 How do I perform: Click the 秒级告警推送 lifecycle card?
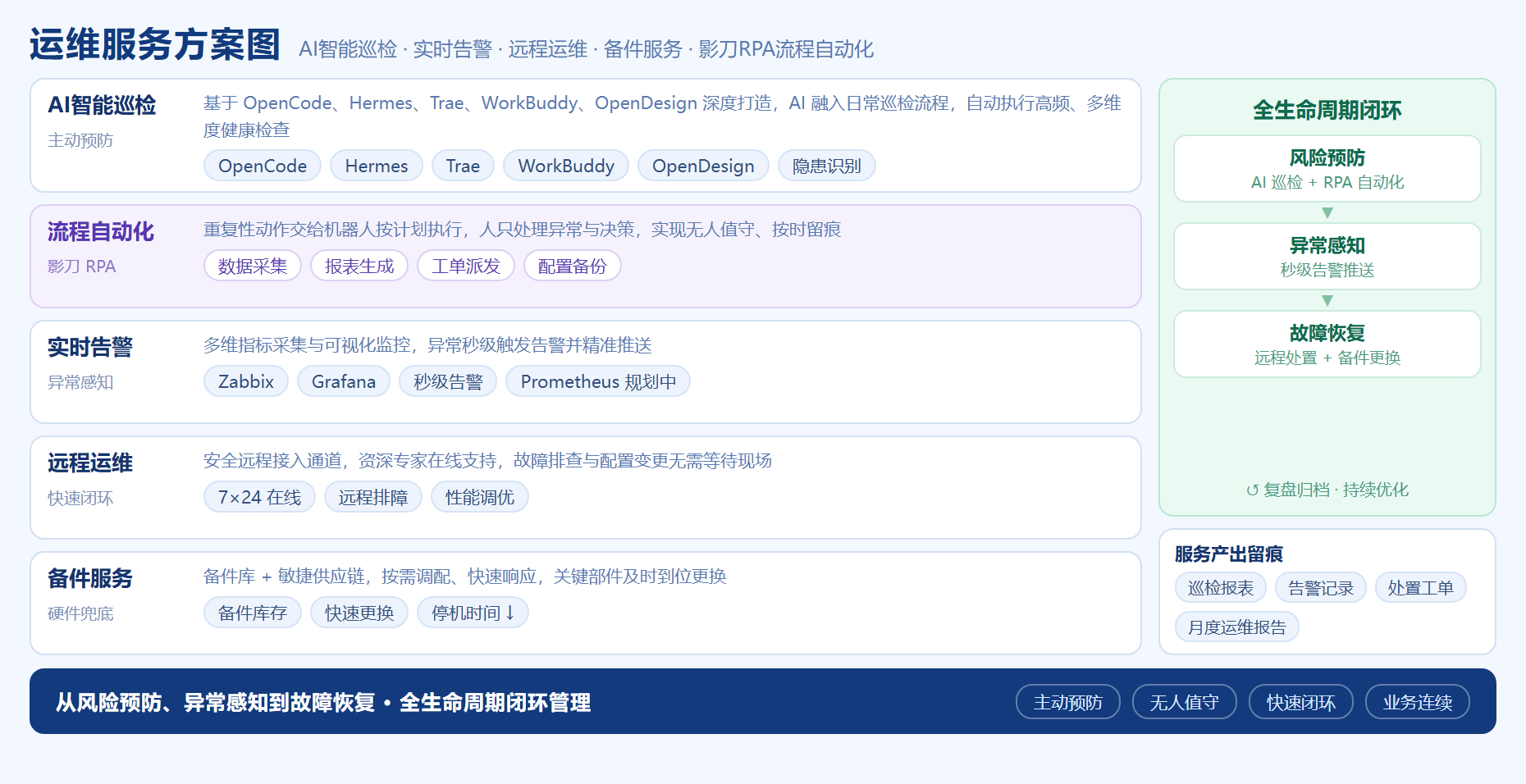pos(1327,256)
